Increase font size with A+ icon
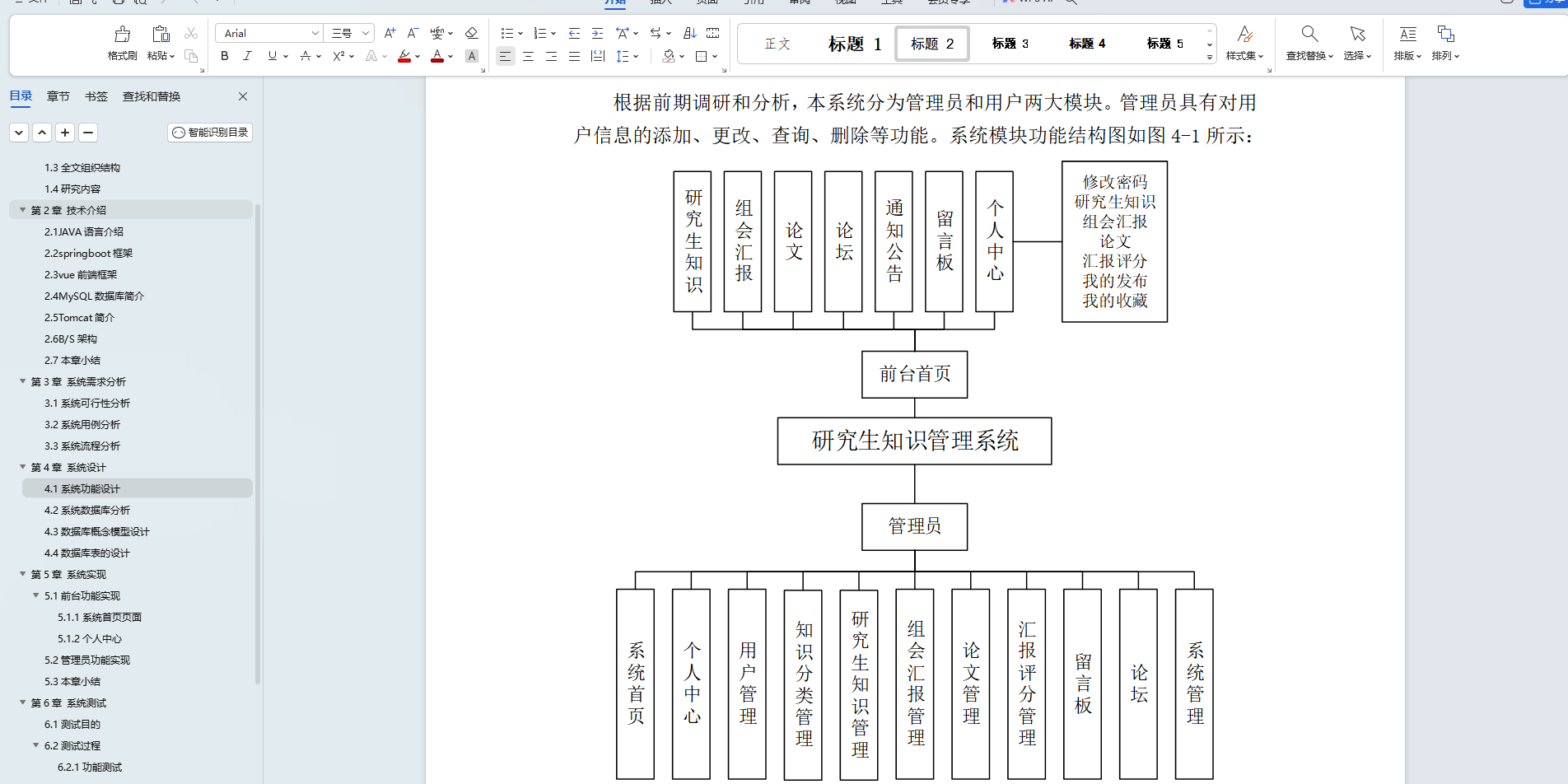Image resolution: width=1568 pixels, height=784 pixels. click(390, 33)
